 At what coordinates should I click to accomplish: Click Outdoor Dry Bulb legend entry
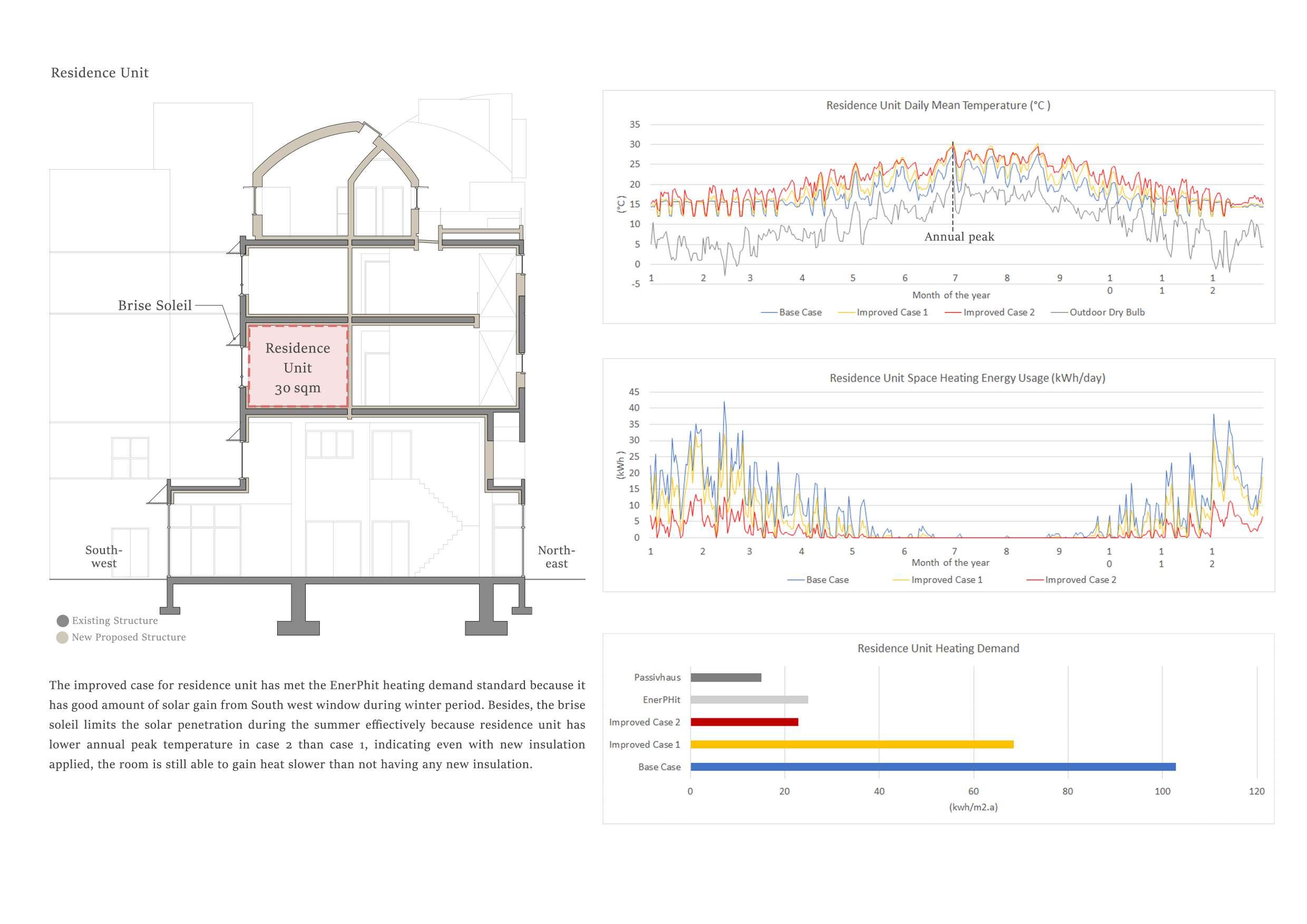tap(1107, 312)
